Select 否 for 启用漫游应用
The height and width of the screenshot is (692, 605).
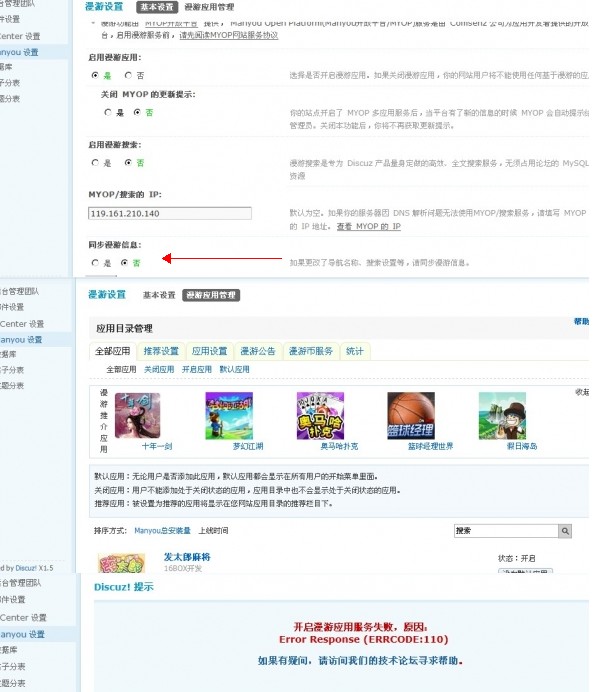(128, 75)
